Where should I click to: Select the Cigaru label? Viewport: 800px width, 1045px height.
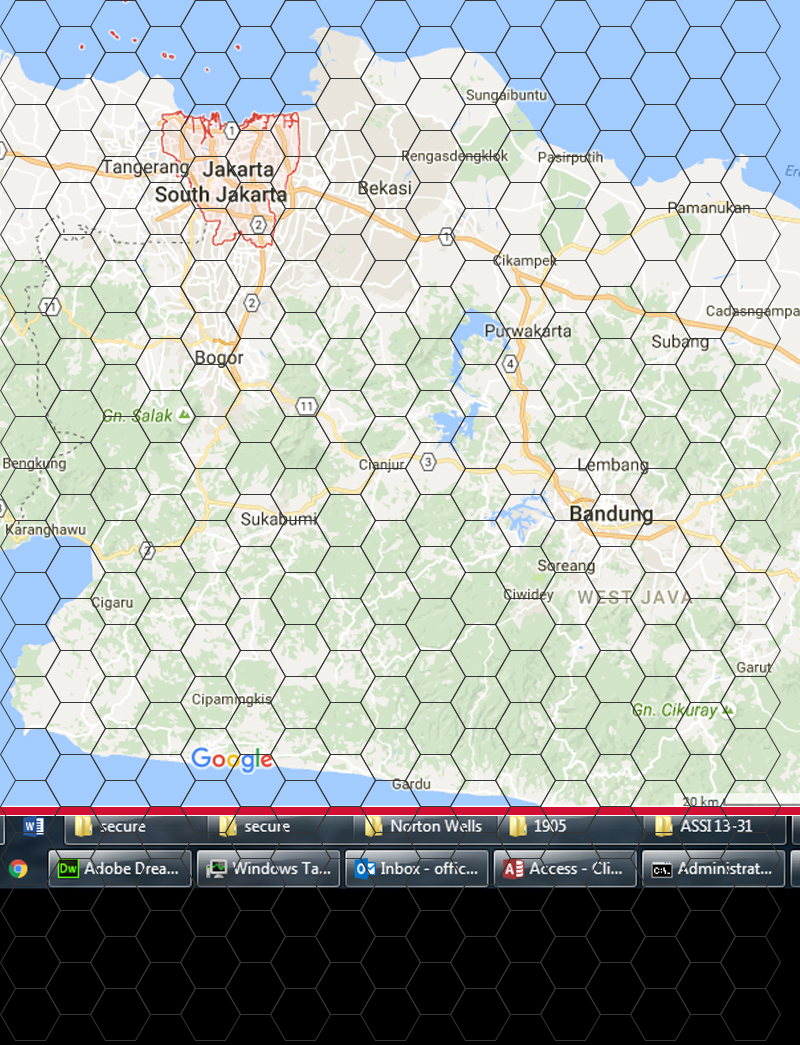(112, 602)
